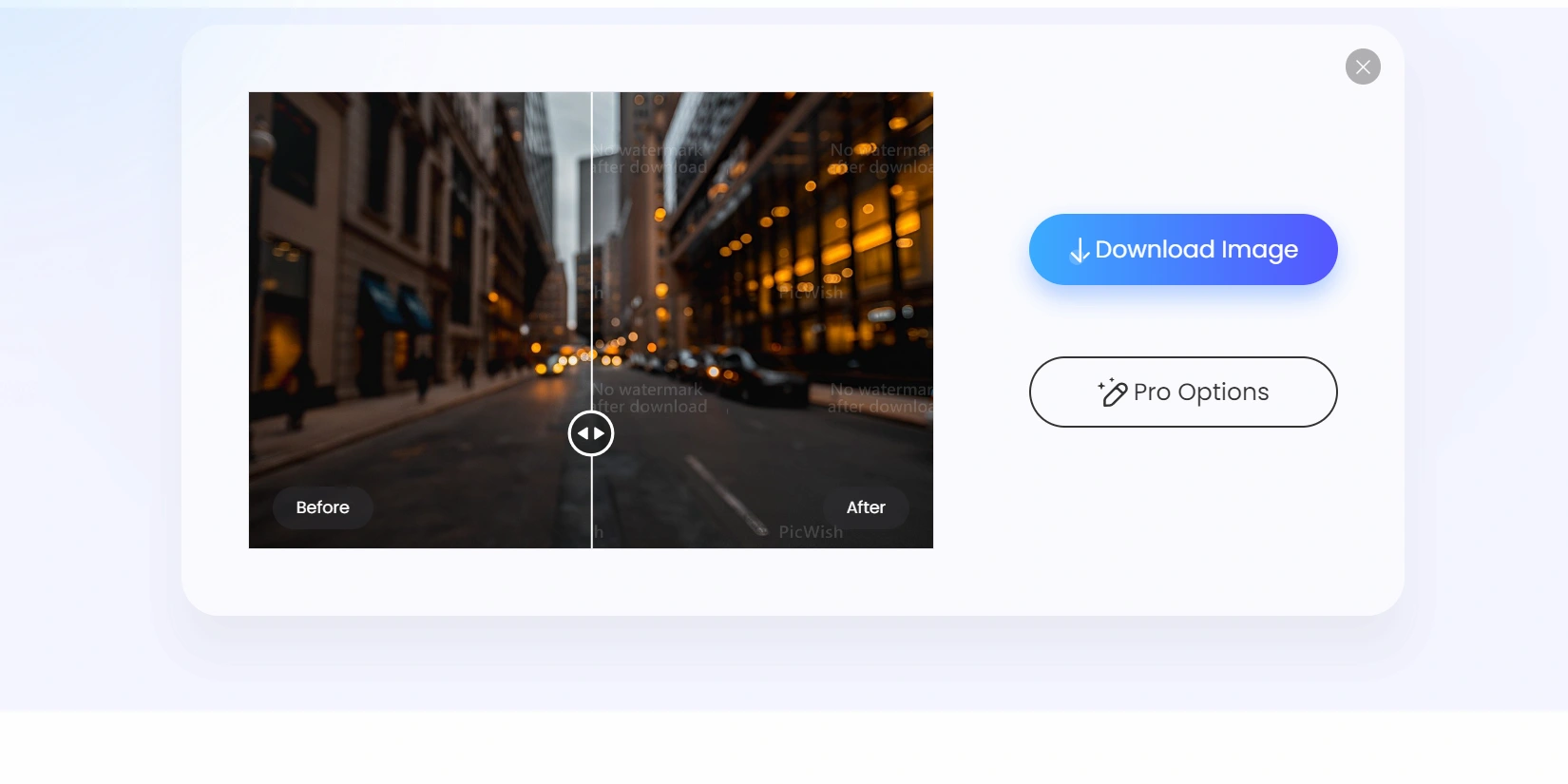This screenshot has width=1568, height=784.
Task: Open Pro Options
Action: point(1183,392)
